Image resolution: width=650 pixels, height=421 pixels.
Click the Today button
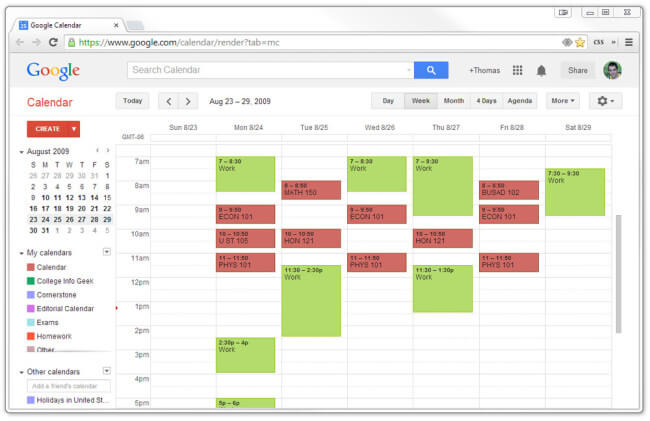[x=132, y=101]
